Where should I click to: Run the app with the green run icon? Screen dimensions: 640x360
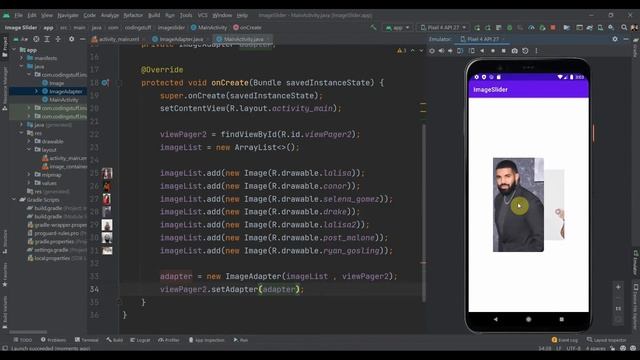tap(477, 27)
